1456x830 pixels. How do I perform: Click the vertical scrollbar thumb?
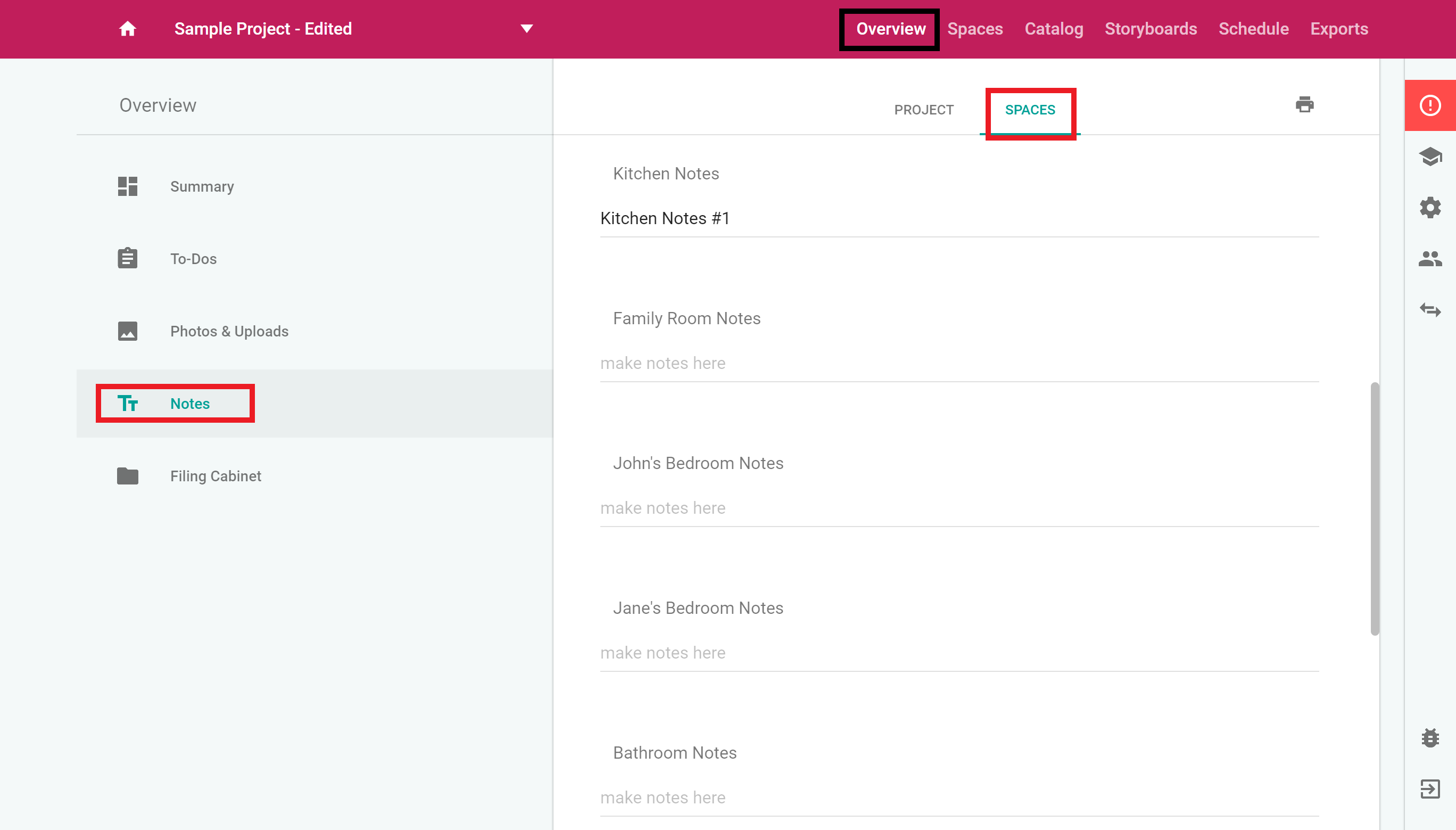[1375, 507]
